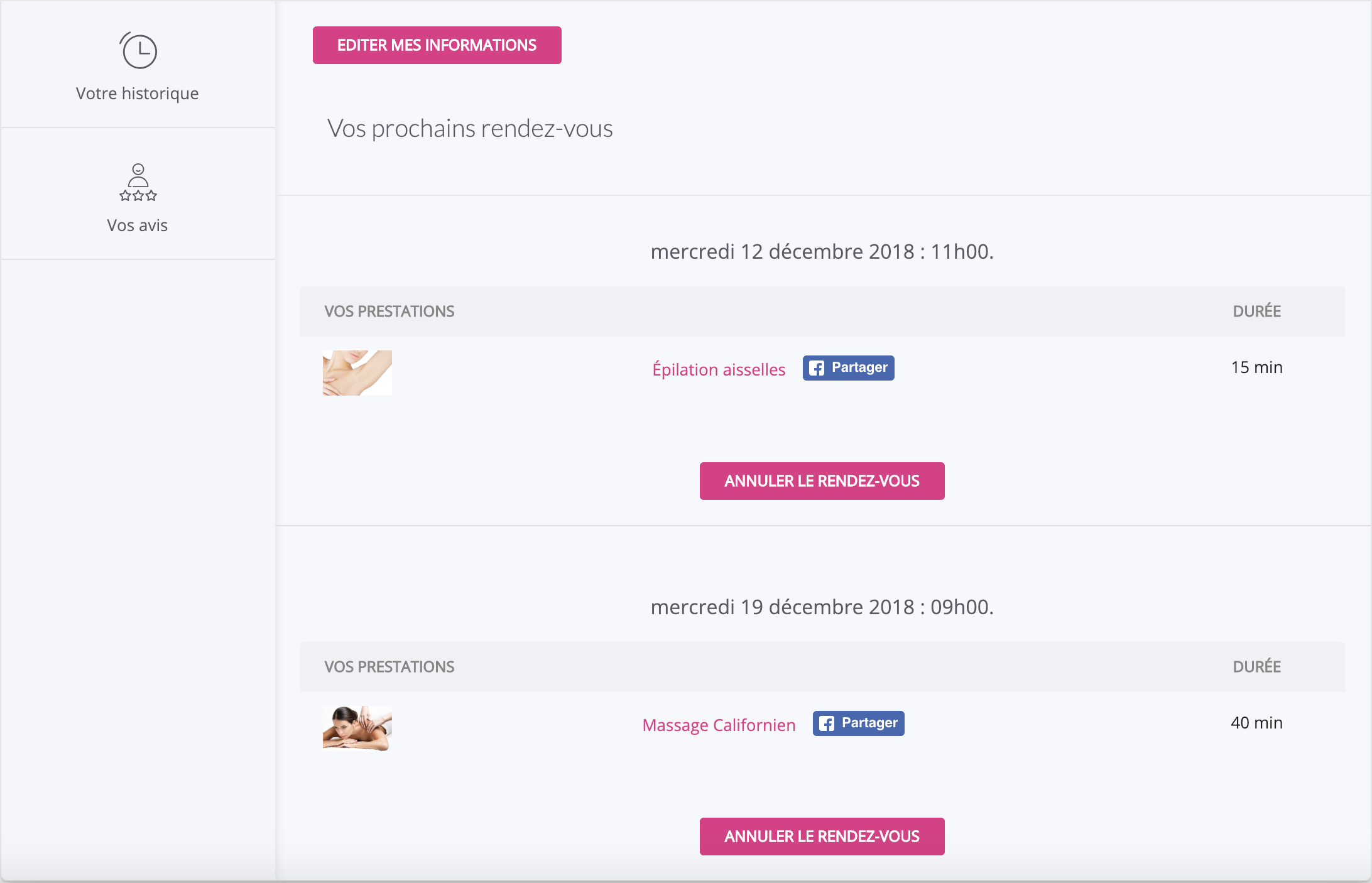
Task: Click the mercredi 19 décembre 2018 date heading
Action: 822,607
